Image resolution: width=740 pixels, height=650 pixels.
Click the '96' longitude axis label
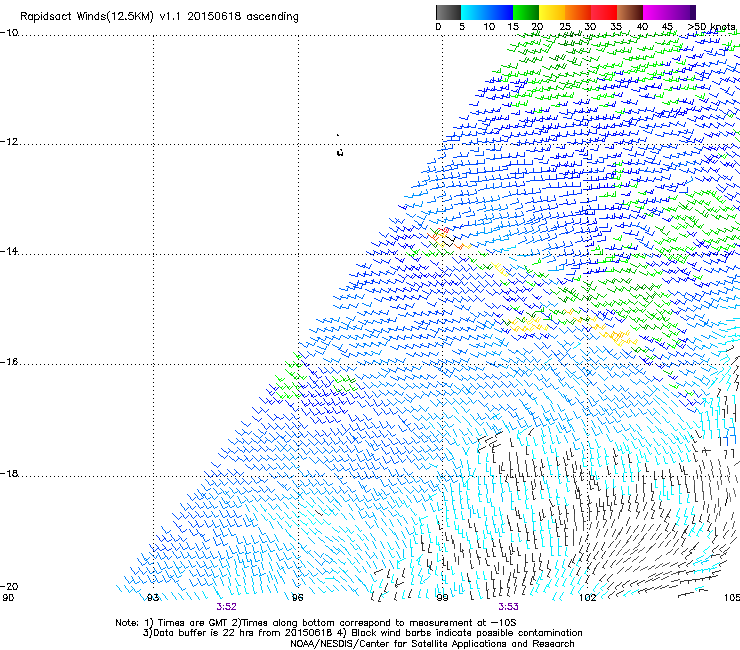tap(297, 598)
